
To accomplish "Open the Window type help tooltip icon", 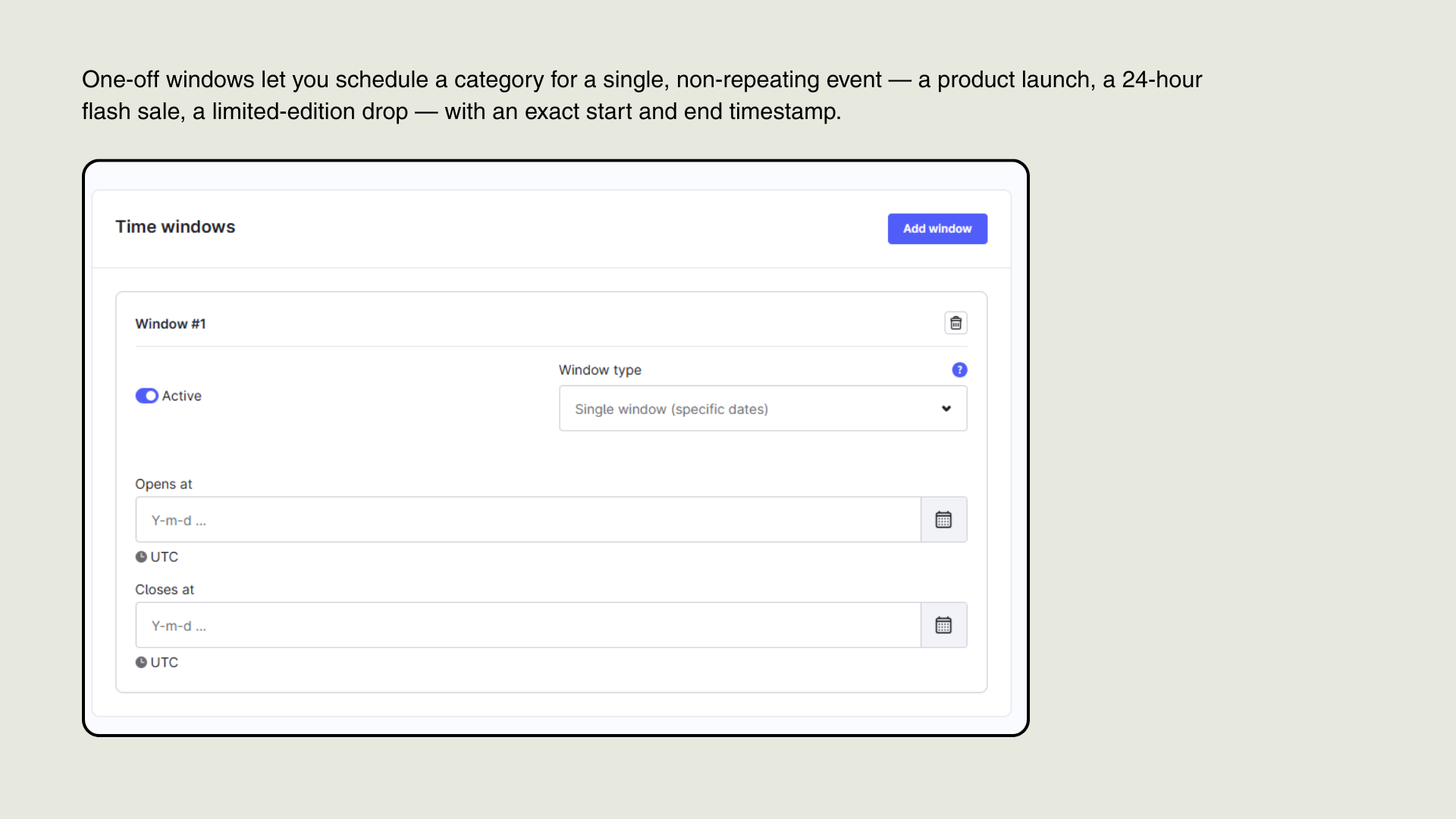I will click(959, 370).
